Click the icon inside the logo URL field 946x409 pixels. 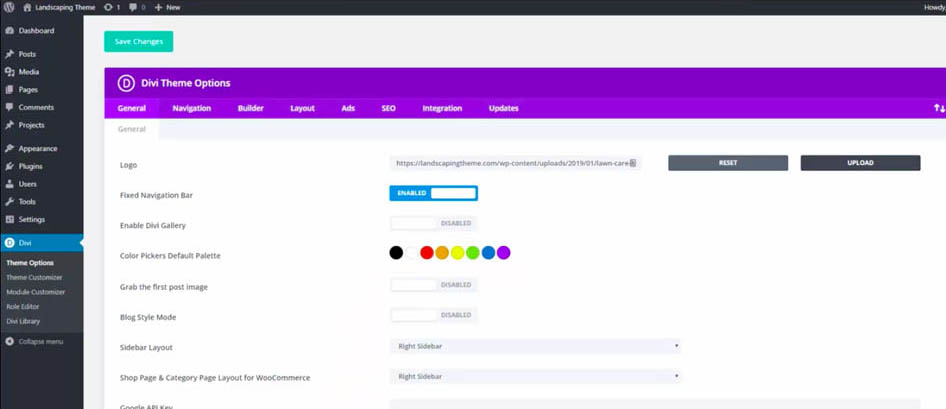coord(632,163)
